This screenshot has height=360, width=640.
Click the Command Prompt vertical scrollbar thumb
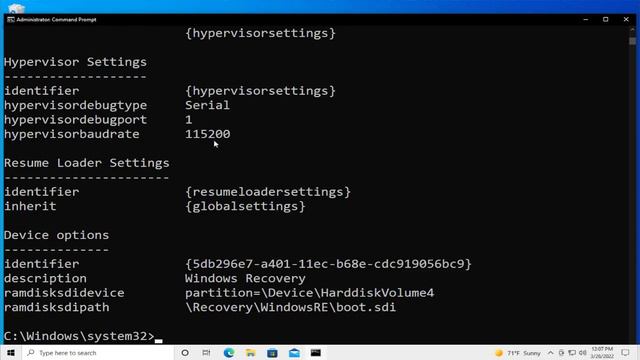632,41
